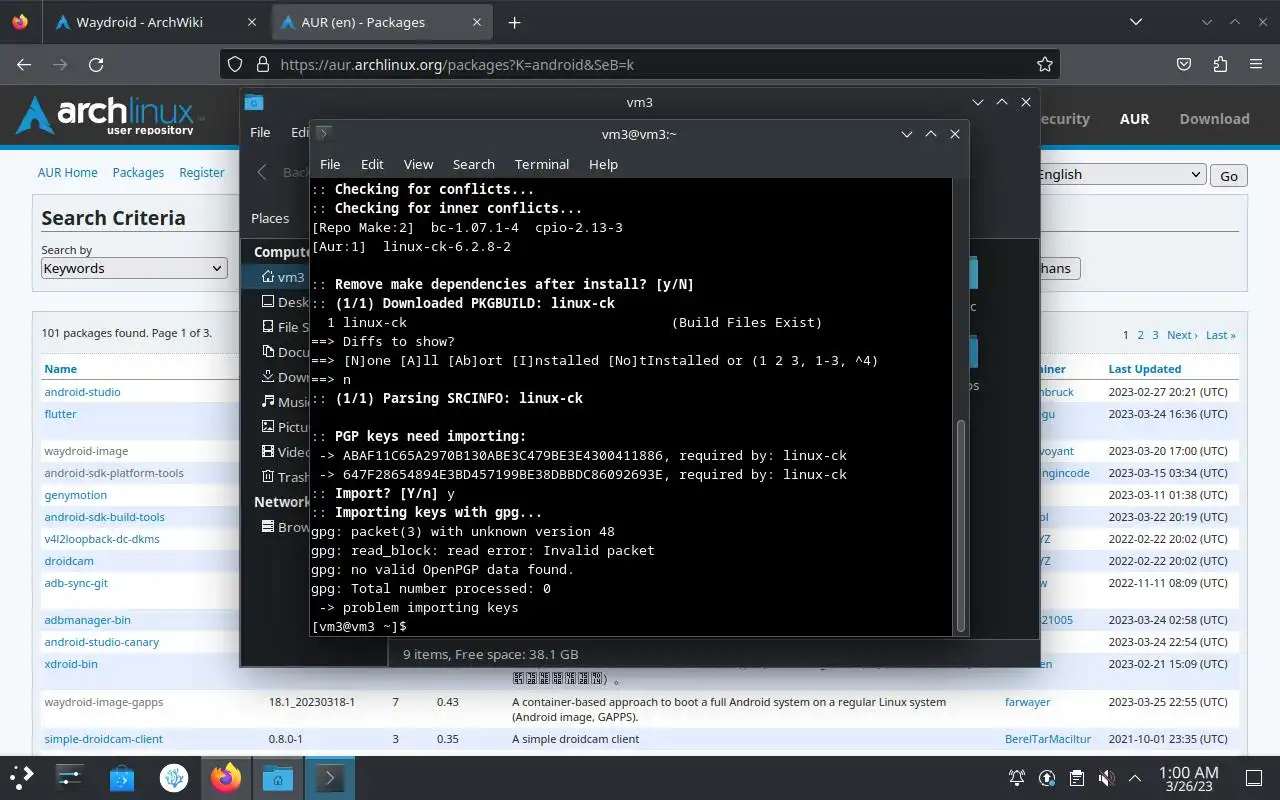Viewport: 1280px width, 800px height.
Task: Open AUR link in site header
Action: [x=1134, y=118]
